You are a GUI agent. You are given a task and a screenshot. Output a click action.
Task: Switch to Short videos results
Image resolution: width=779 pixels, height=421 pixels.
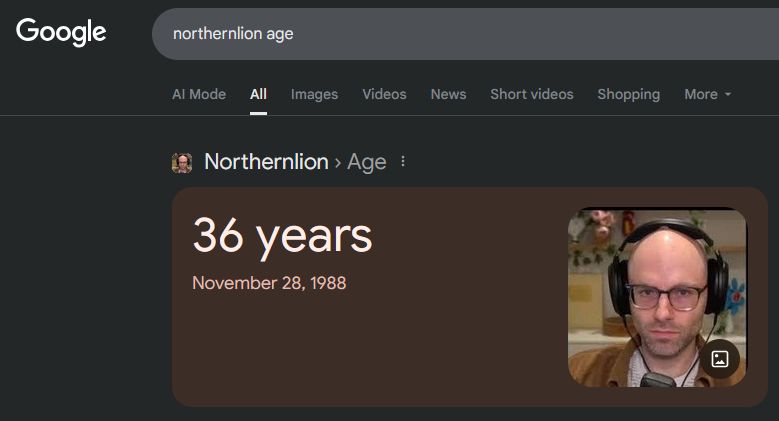pyautogui.click(x=532, y=94)
